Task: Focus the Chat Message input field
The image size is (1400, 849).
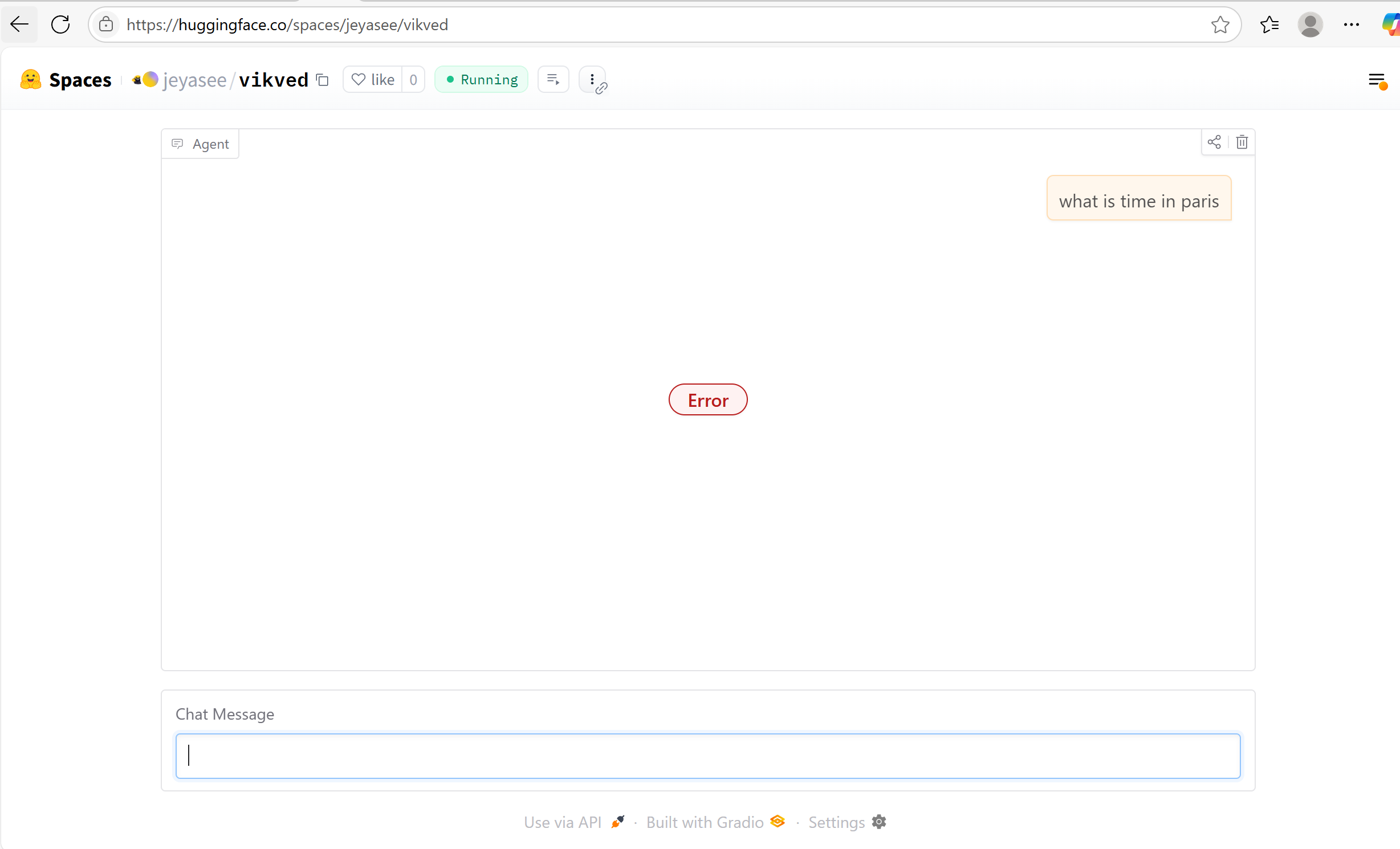Action: coord(708,756)
